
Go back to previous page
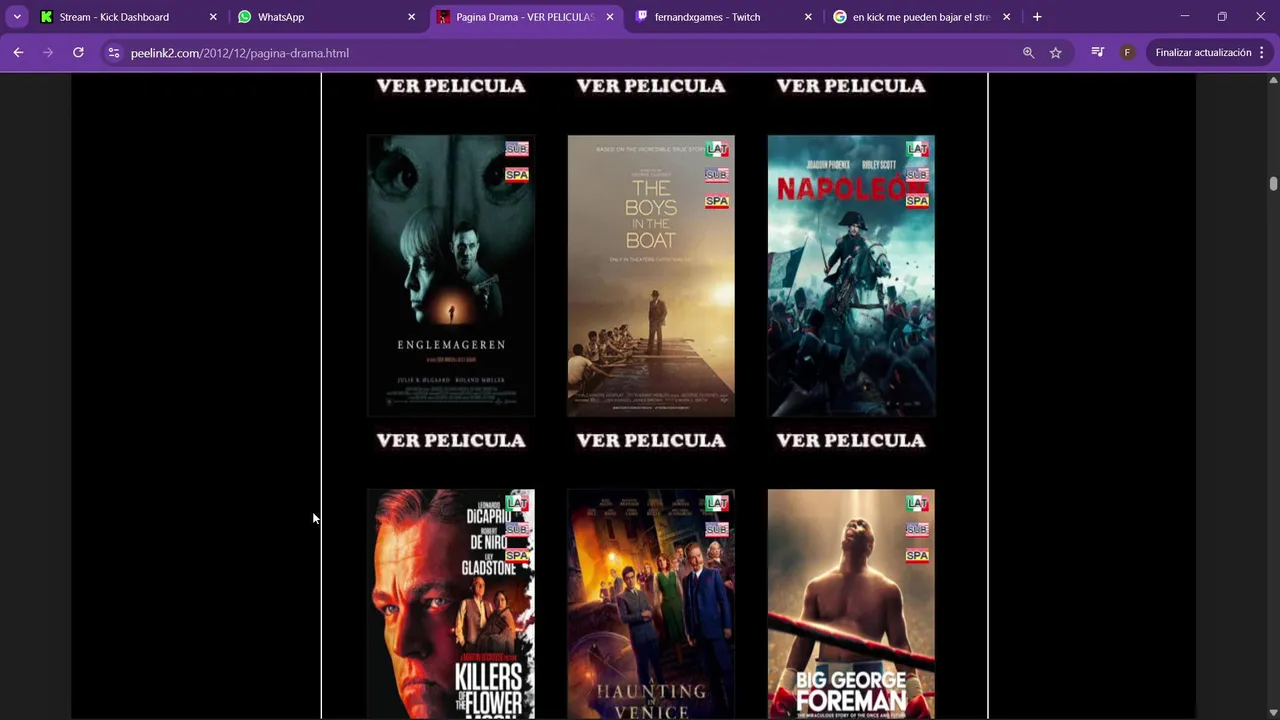point(18,53)
